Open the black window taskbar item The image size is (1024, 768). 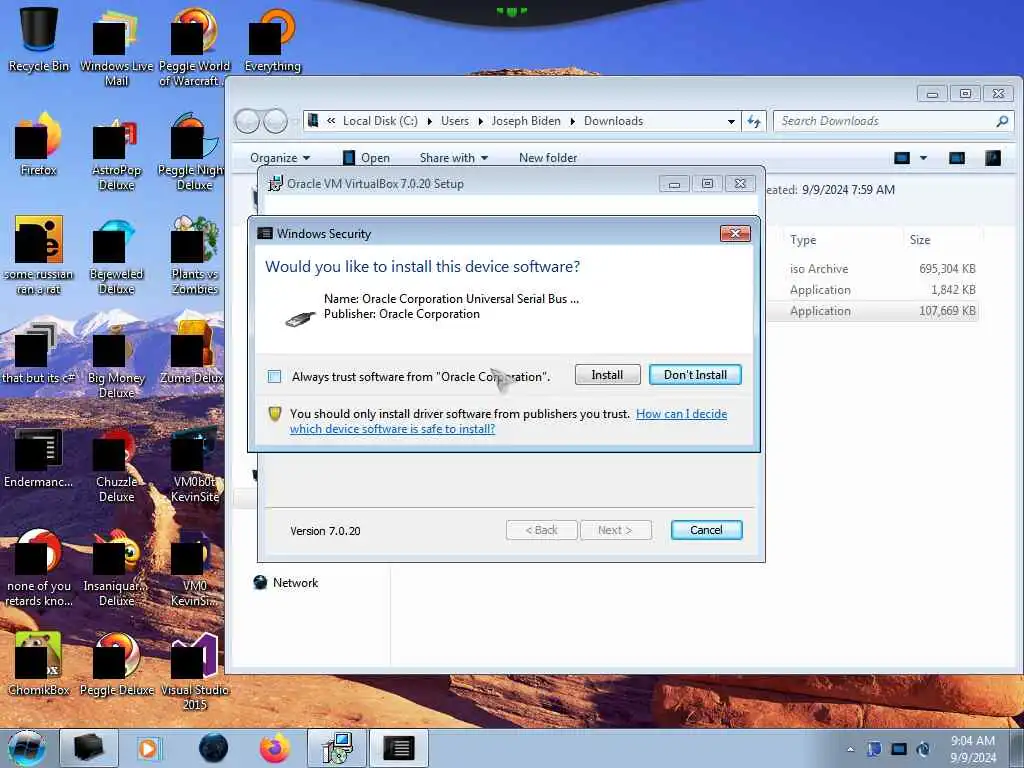coord(398,748)
